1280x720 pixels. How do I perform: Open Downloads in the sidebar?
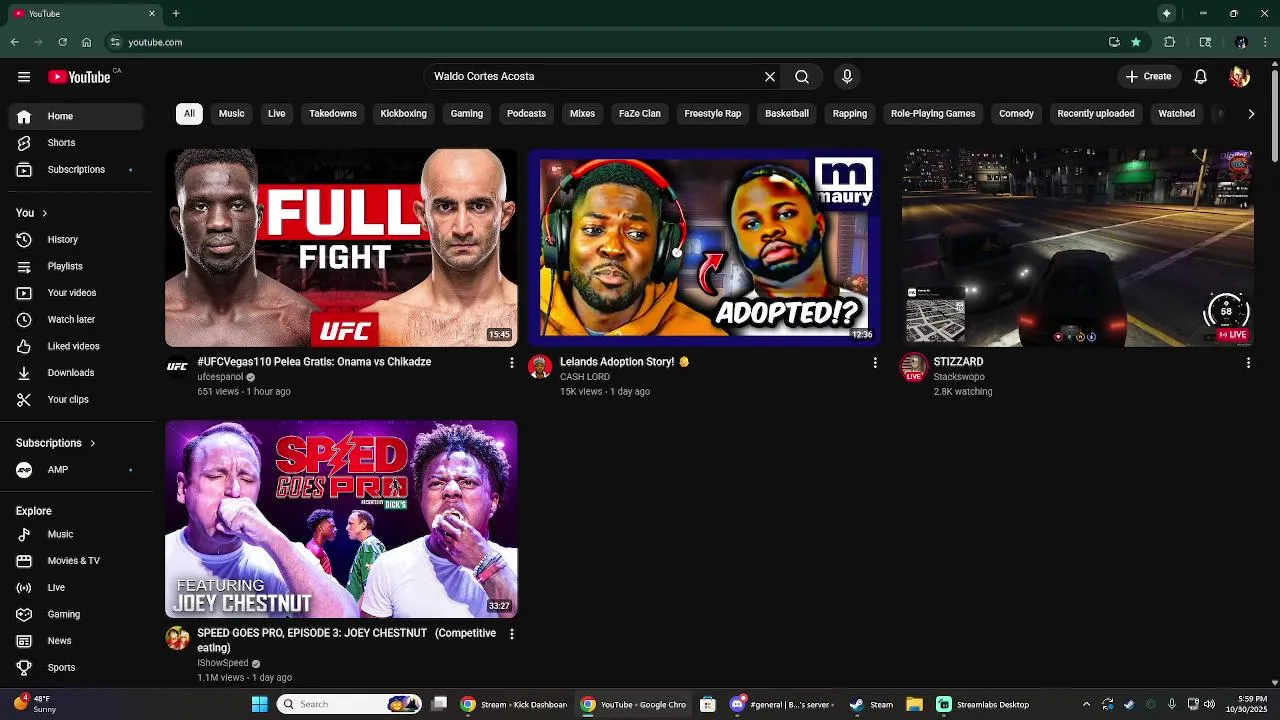tap(76, 373)
